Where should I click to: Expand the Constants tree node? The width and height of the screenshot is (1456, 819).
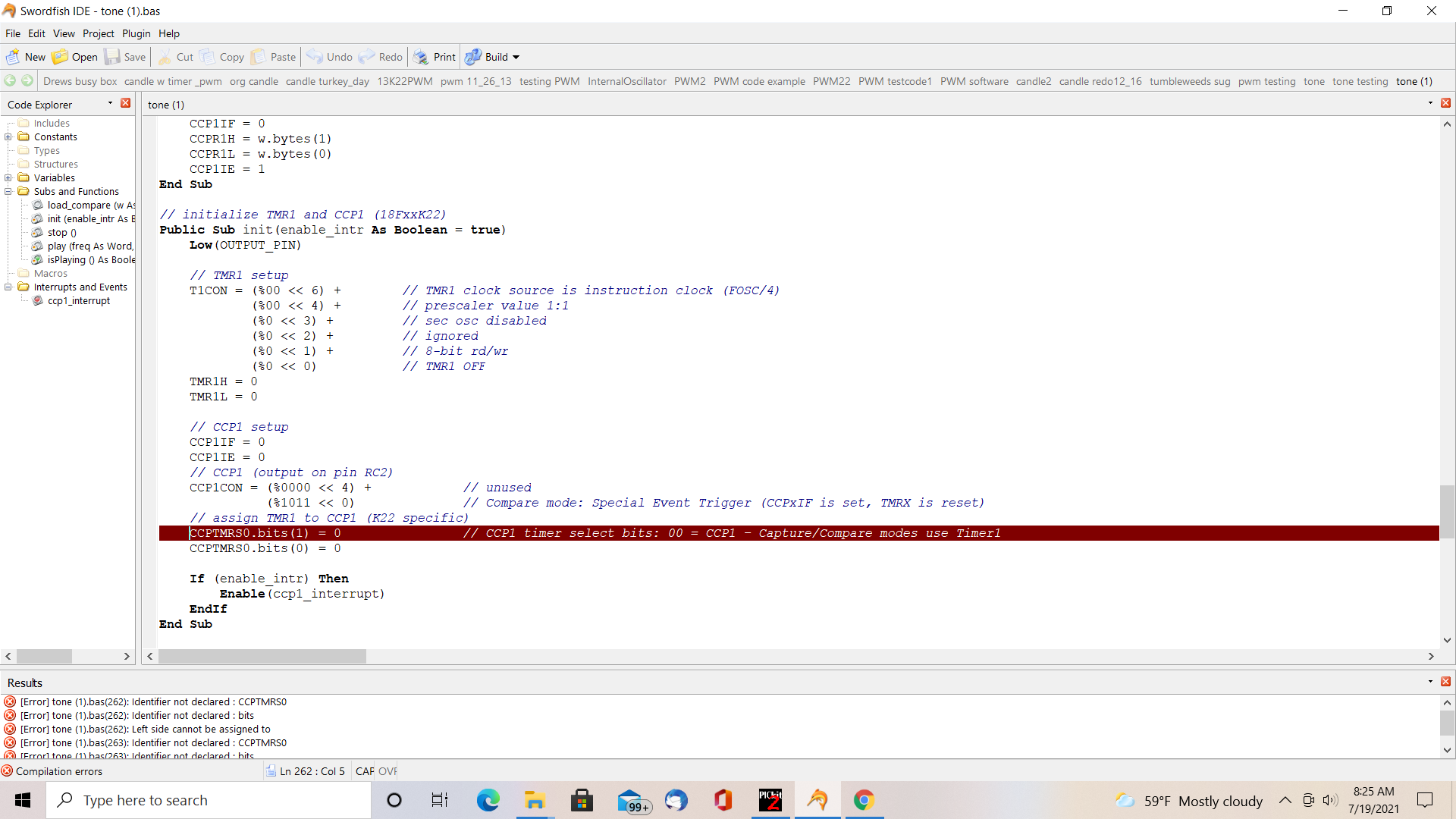8,137
